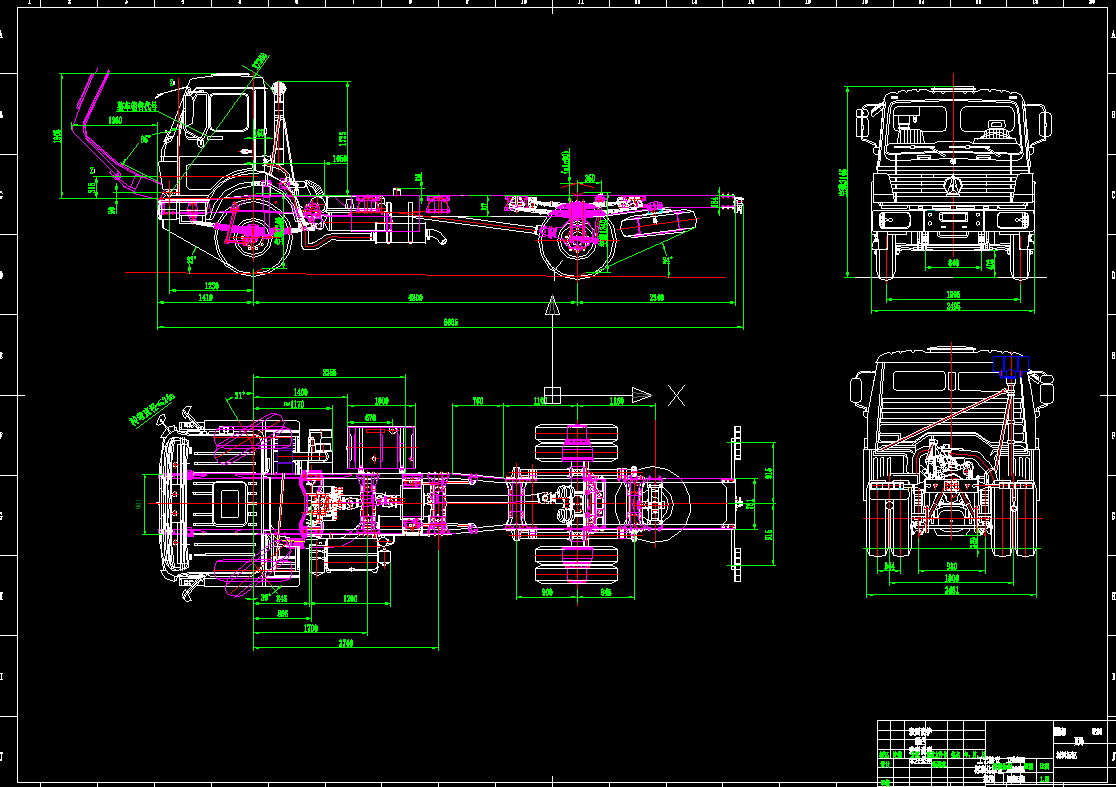The width and height of the screenshot is (1116, 787).
Task: Select the turning diameter note beside plan view
Action: (x=152, y=410)
